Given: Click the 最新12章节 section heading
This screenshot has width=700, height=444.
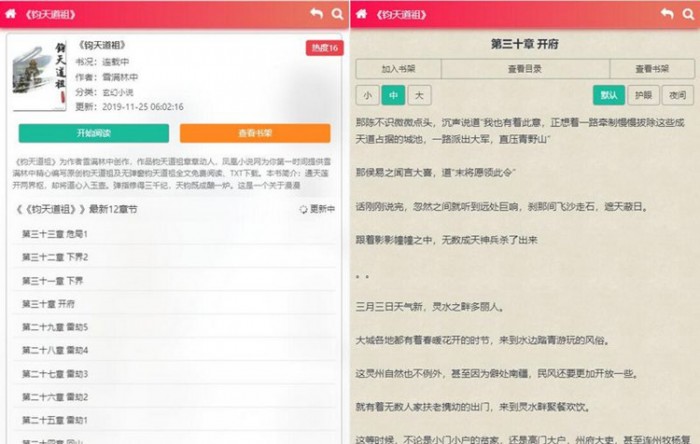Looking at the screenshot, I should (77, 209).
